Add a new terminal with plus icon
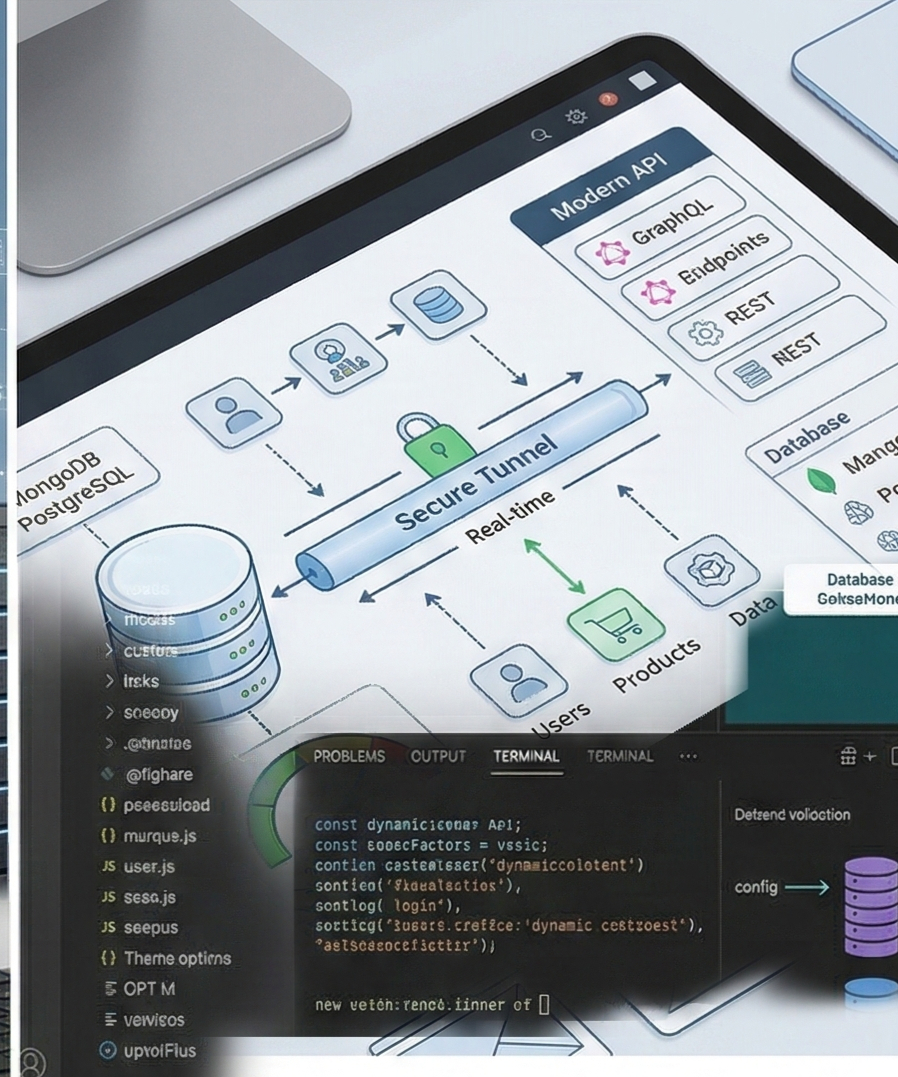Viewport: 898px width, 1077px height. (870, 756)
